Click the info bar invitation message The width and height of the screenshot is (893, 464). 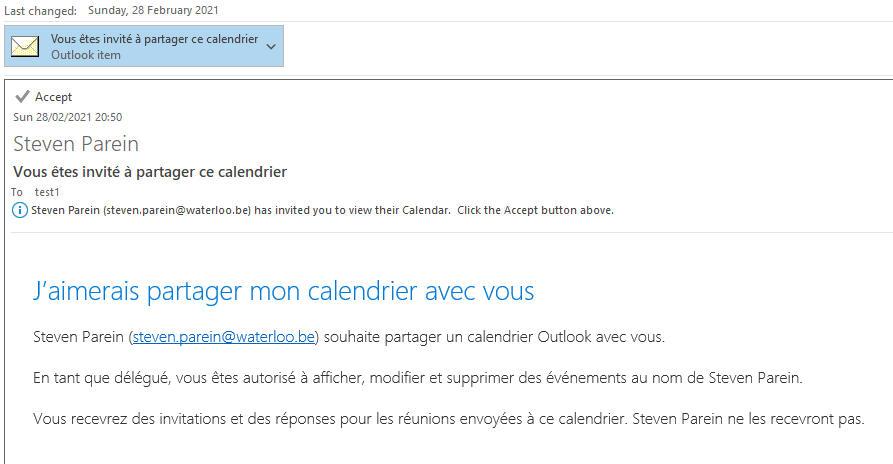pyautogui.click(x=322, y=210)
